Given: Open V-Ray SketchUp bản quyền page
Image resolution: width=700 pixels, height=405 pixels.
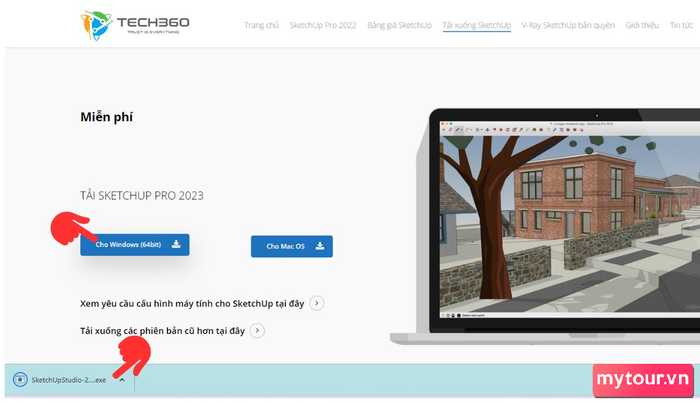Looking at the screenshot, I should (568, 25).
